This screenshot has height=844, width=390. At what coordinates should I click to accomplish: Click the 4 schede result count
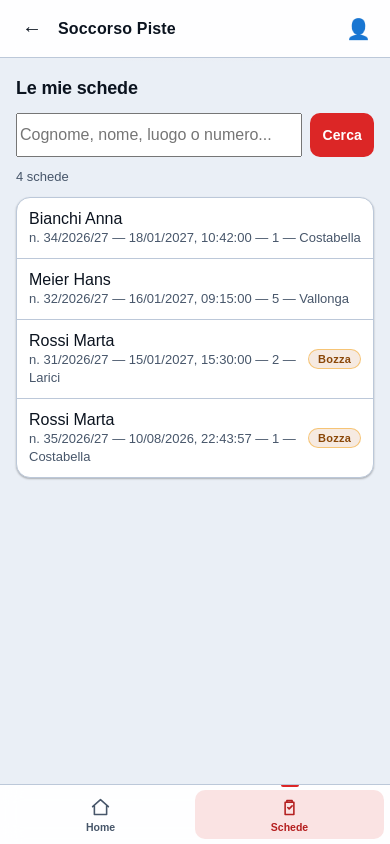(x=42, y=177)
